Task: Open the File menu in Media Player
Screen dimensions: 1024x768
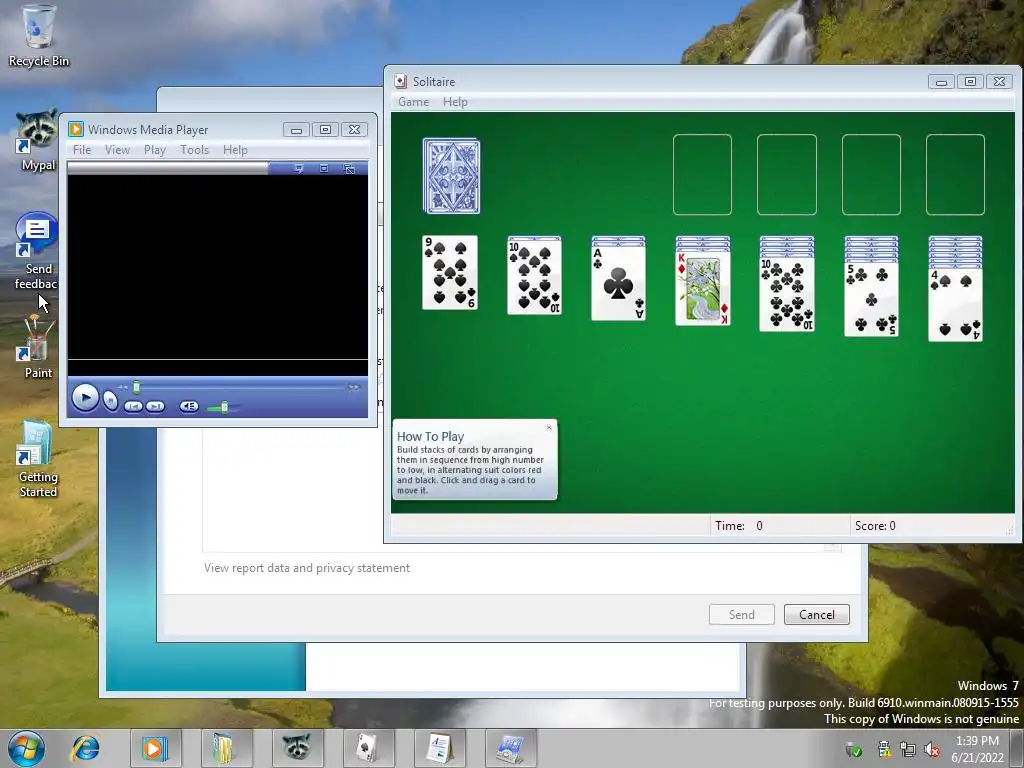Action: click(82, 150)
